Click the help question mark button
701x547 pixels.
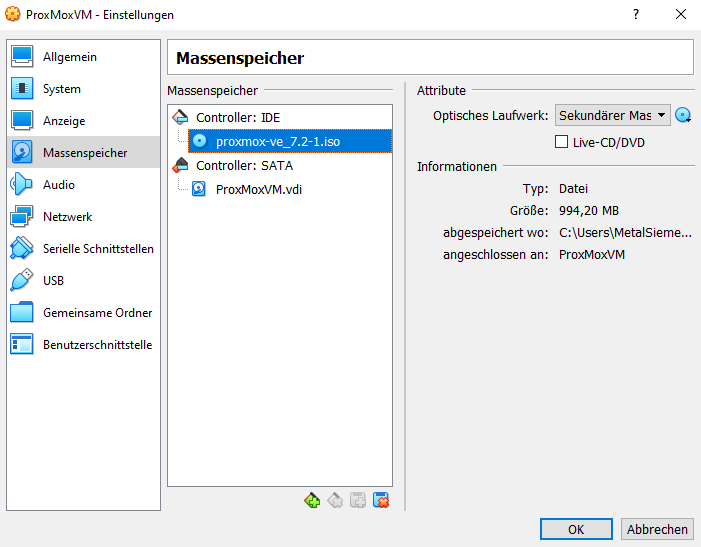pos(636,14)
